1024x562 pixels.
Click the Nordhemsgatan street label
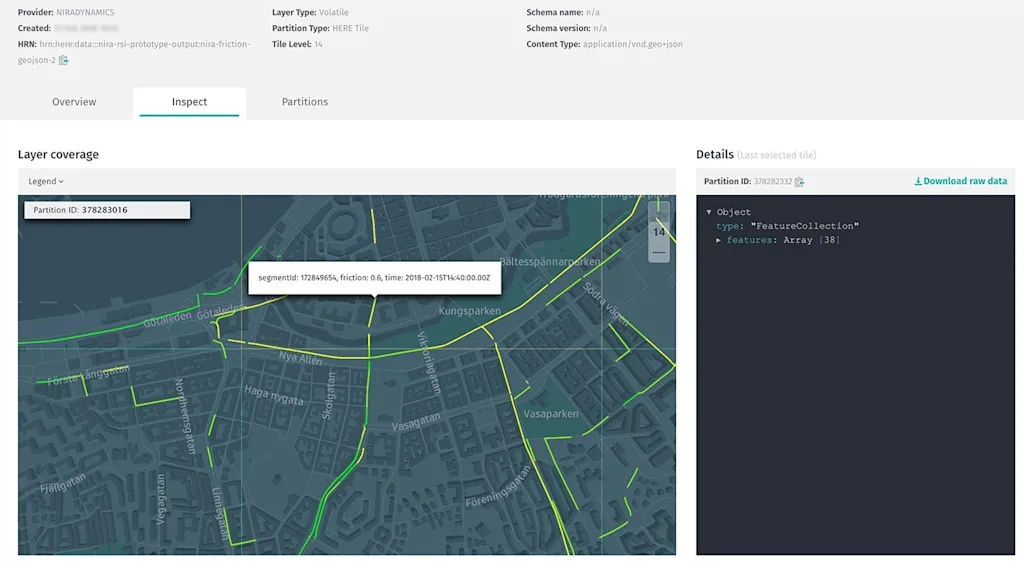[185, 416]
